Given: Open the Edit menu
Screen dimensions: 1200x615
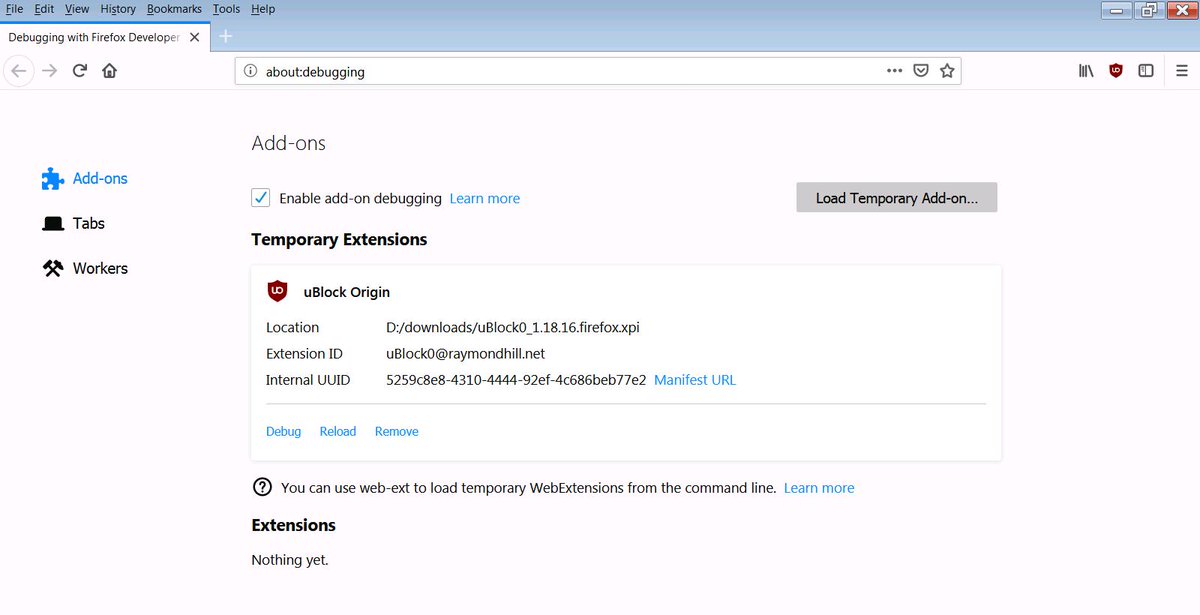Looking at the screenshot, I should pos(43,9).
